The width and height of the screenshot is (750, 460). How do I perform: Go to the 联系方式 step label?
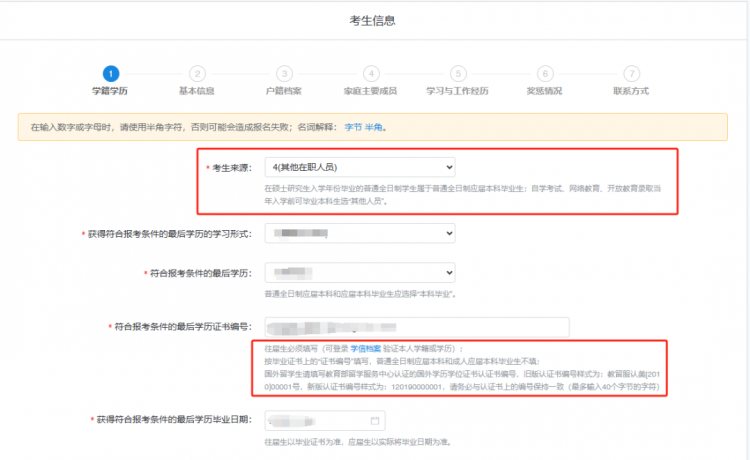click(631, 91)
